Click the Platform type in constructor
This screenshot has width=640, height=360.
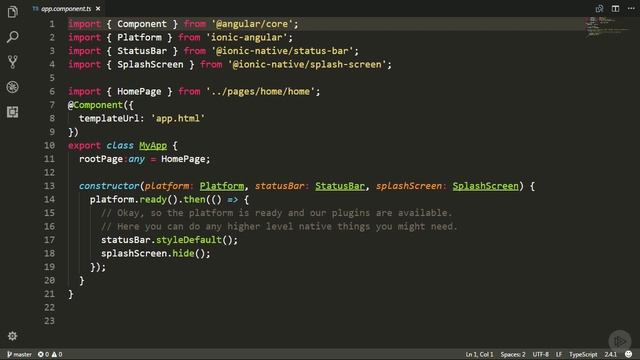click(x=222, y=186)
